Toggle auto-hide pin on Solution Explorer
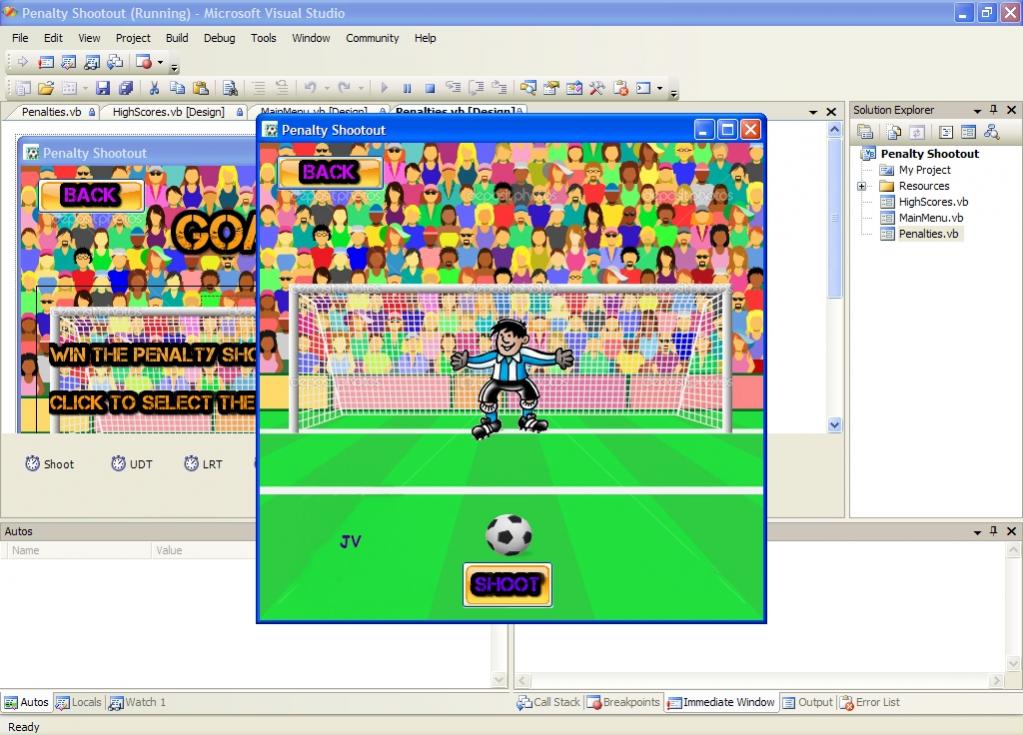1023x735 pixels. pos(994,110)
